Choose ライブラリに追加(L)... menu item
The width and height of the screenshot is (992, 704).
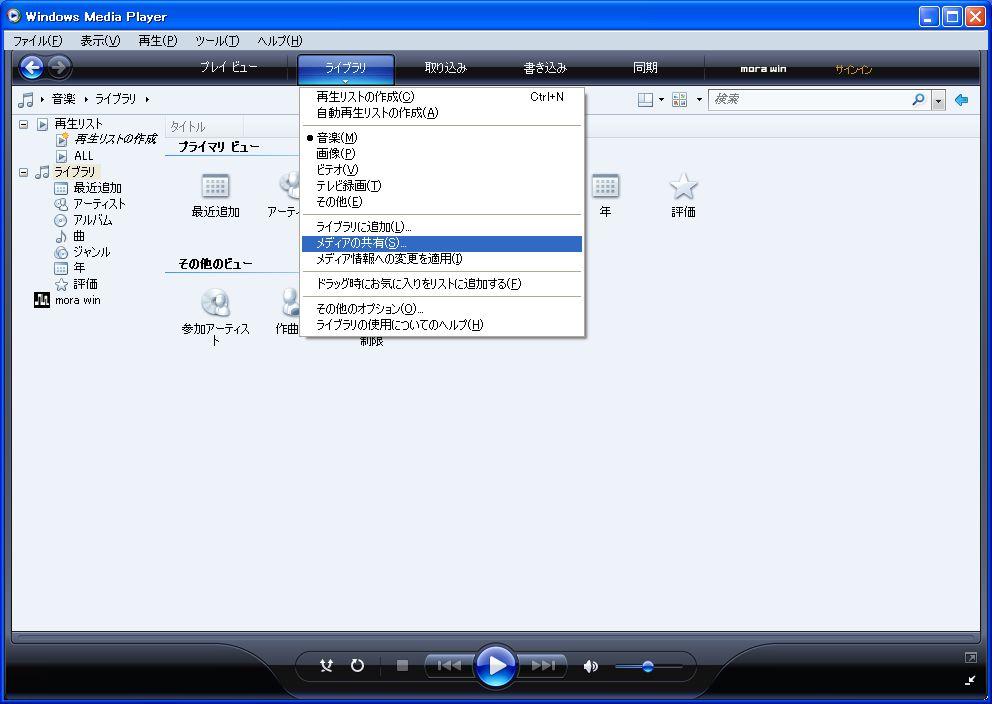click(x=442, y=227)
